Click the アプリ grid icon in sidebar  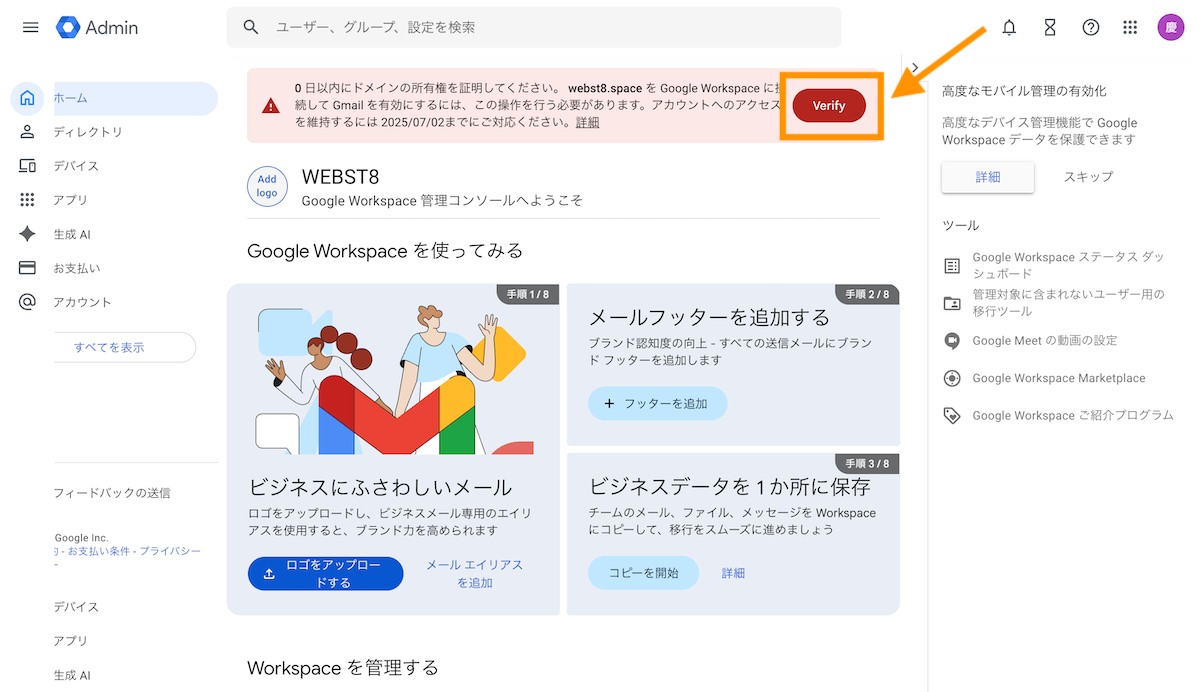point(27,200)
